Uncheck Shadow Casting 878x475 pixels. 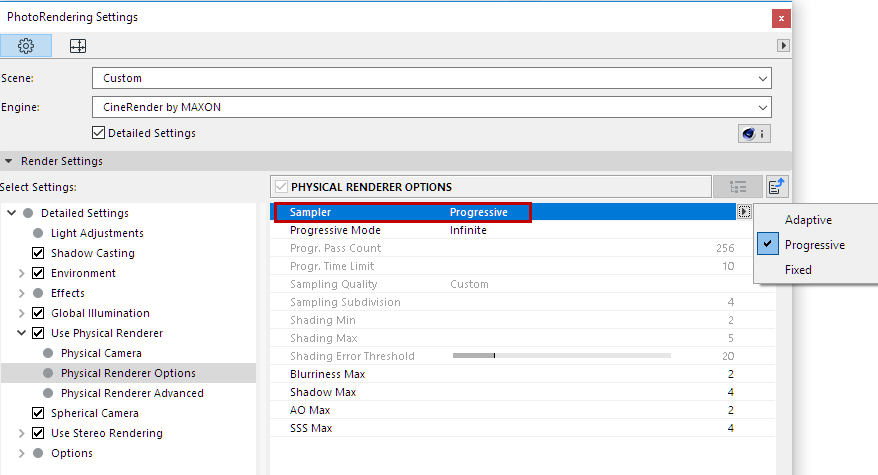tap(38, 253)
